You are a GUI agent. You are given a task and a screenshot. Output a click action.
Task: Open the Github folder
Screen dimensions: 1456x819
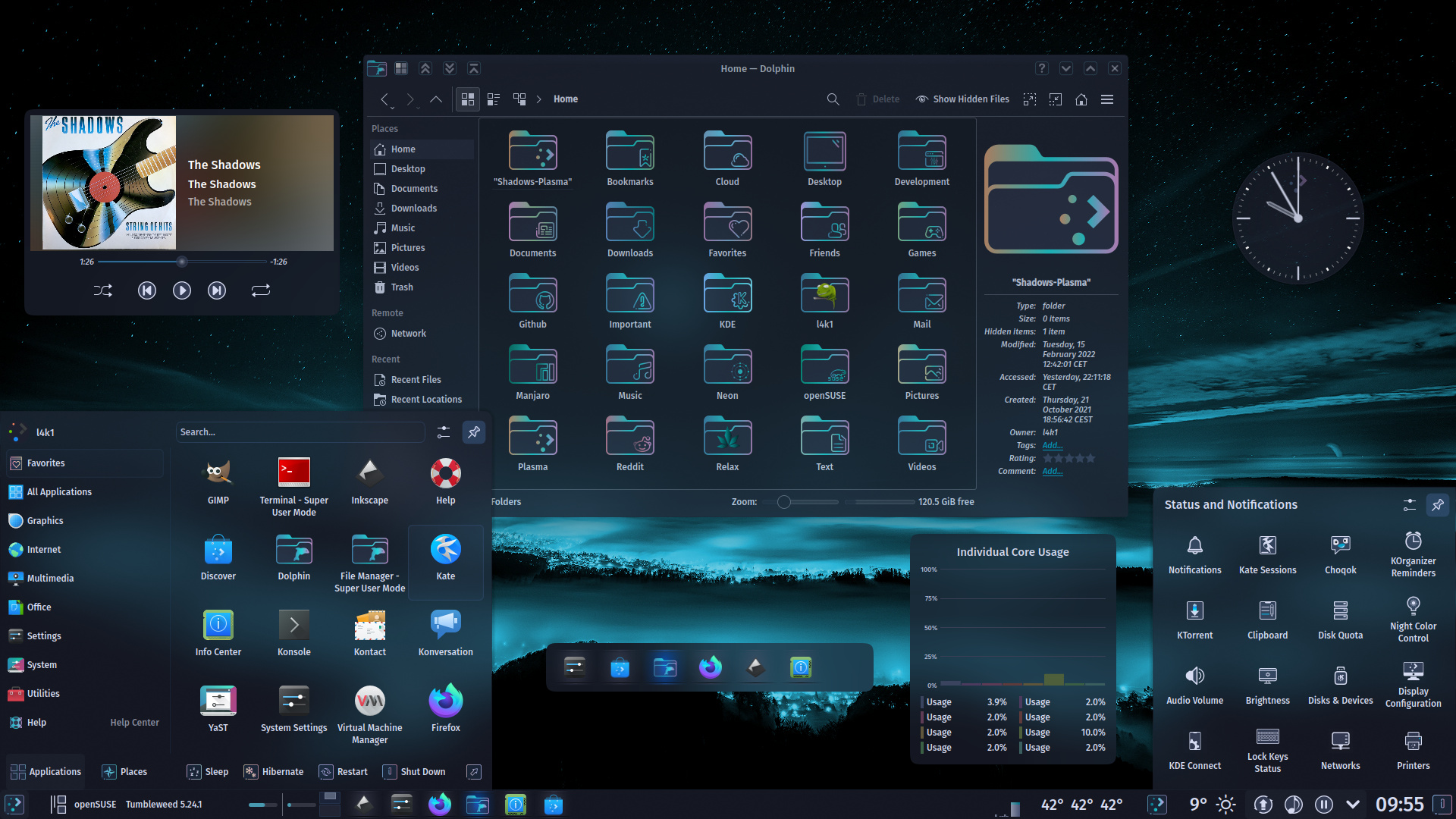pos(533,302)
